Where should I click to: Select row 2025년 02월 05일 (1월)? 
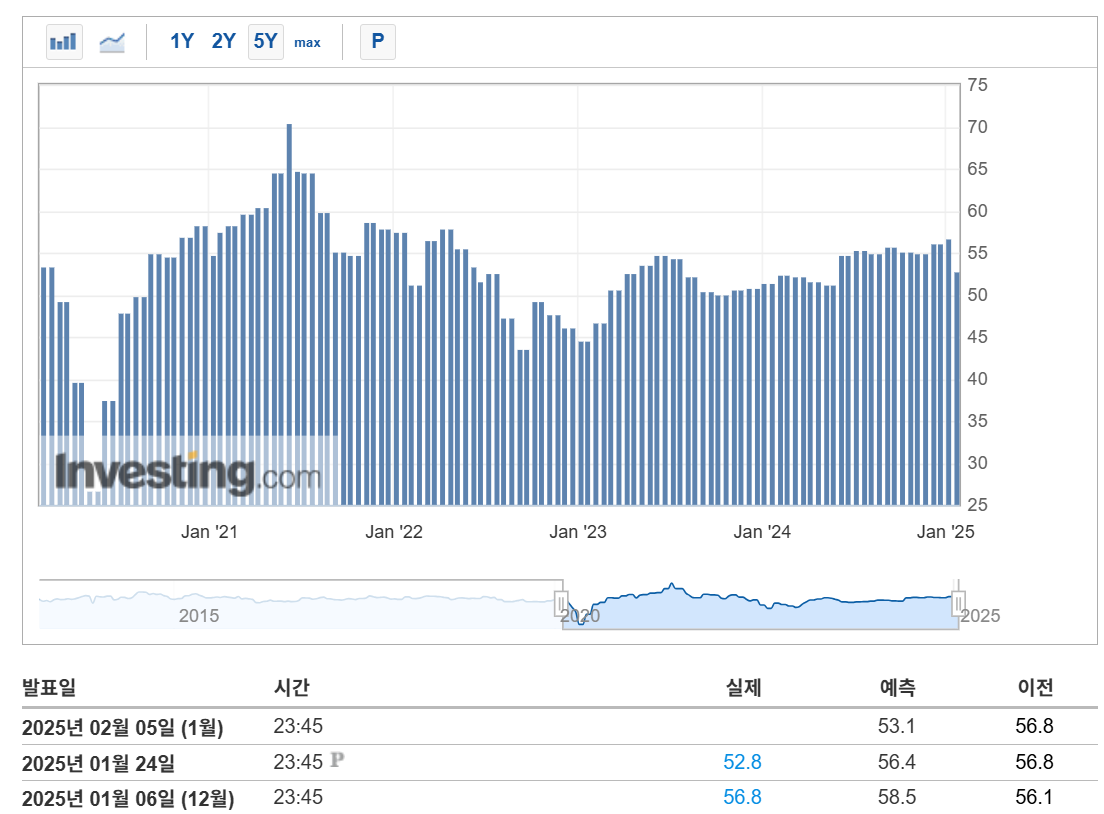tap(560, 726)
